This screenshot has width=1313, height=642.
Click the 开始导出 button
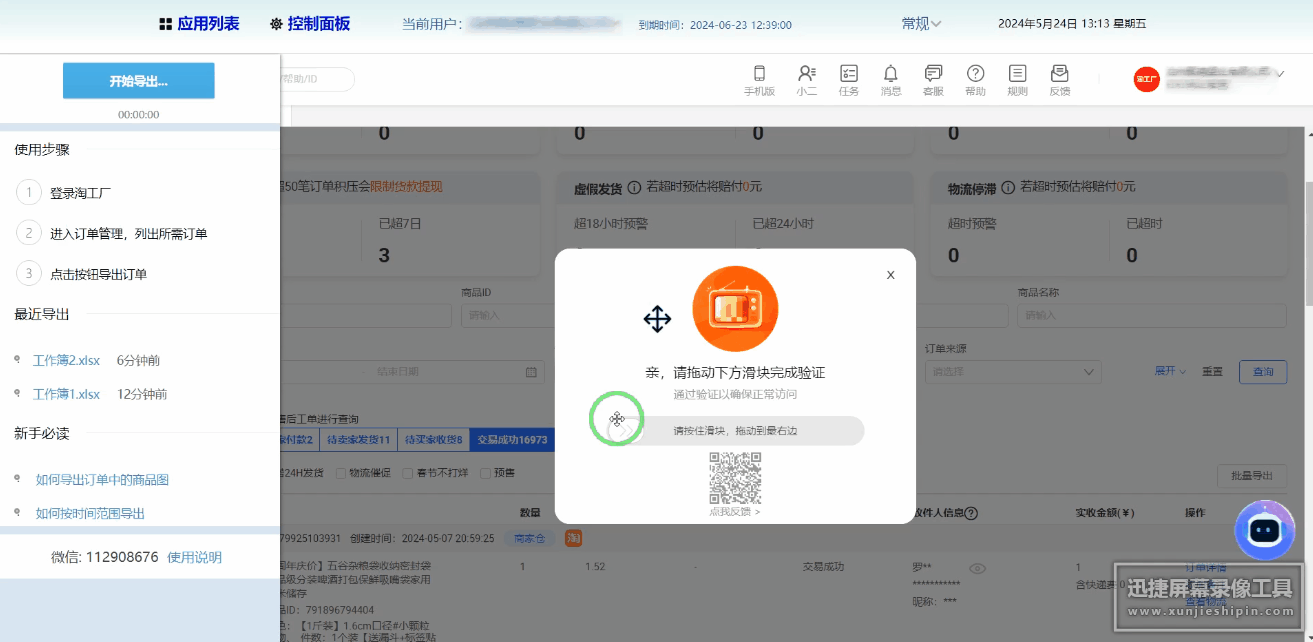pyautogui.click(x=139, y=81)
